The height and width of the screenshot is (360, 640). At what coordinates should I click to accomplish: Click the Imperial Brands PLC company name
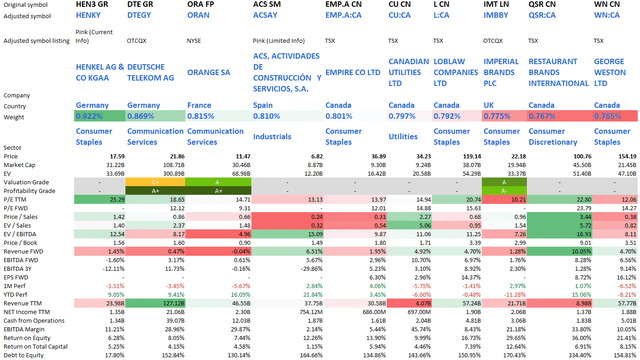pyautogui.click(x=501, y=72)
